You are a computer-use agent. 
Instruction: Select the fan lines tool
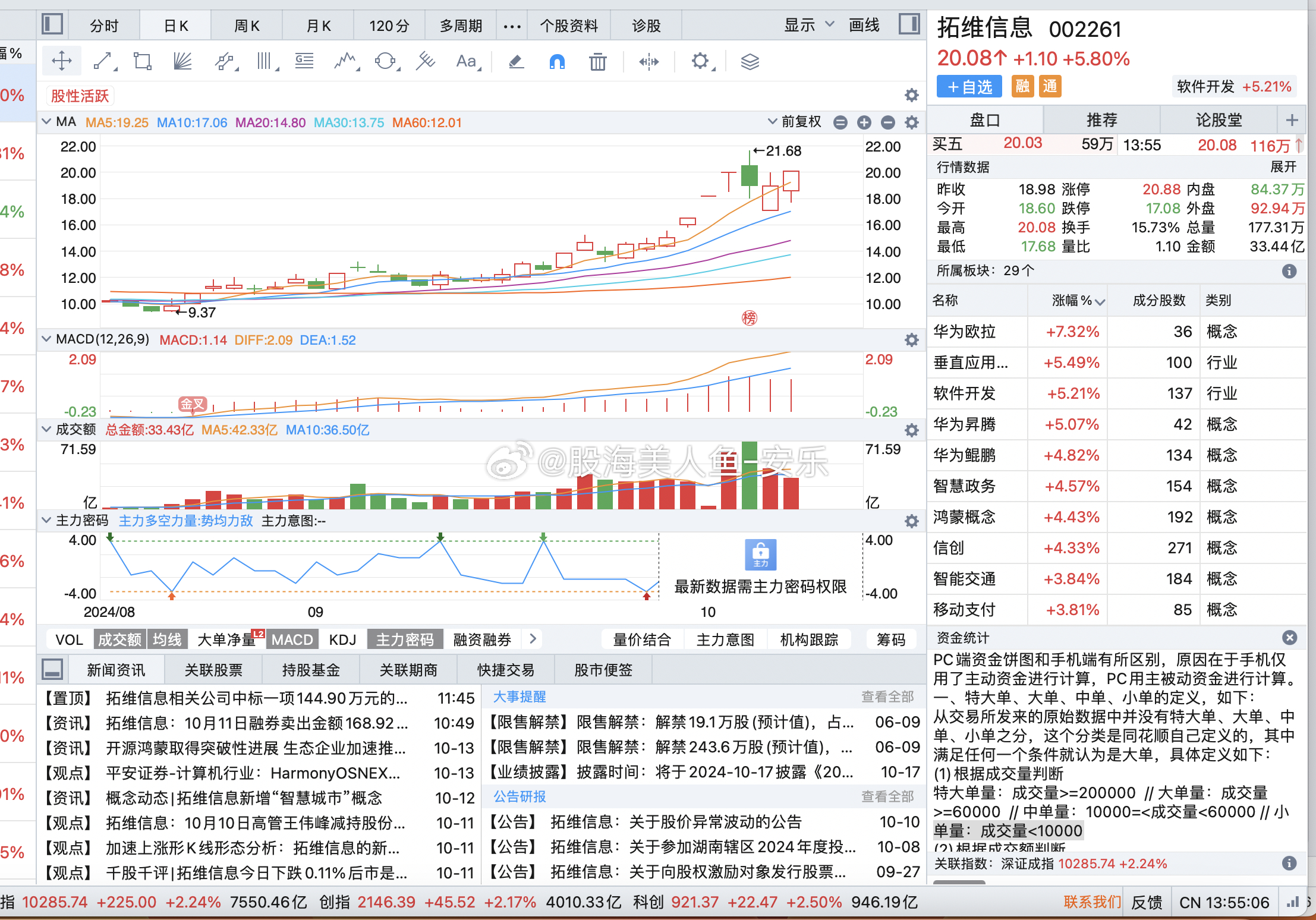(x=182, y=61)
